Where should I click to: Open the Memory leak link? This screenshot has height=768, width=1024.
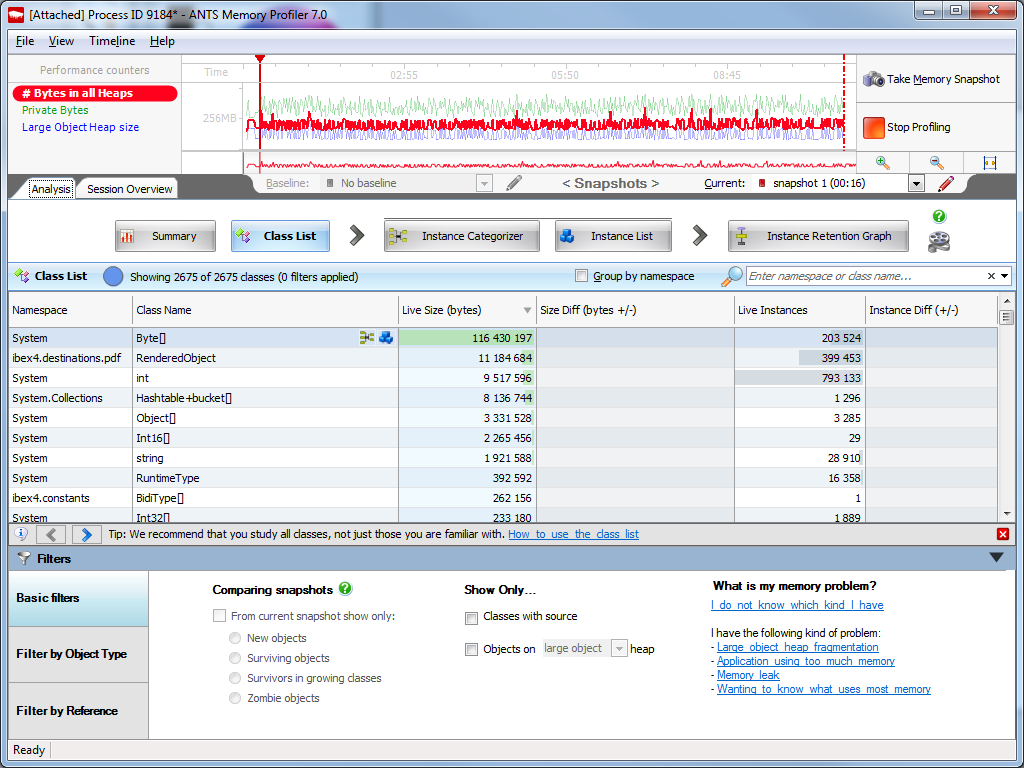point(748,675)
